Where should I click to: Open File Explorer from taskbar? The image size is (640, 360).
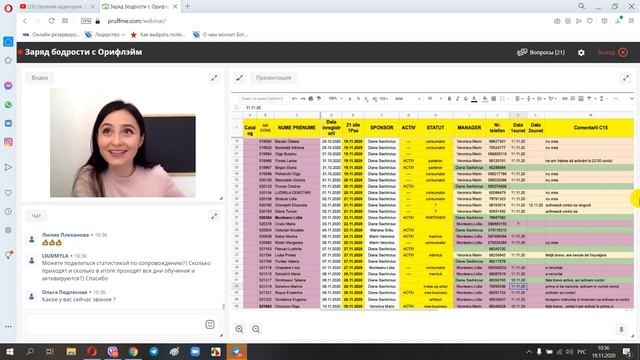pos(71,351)
